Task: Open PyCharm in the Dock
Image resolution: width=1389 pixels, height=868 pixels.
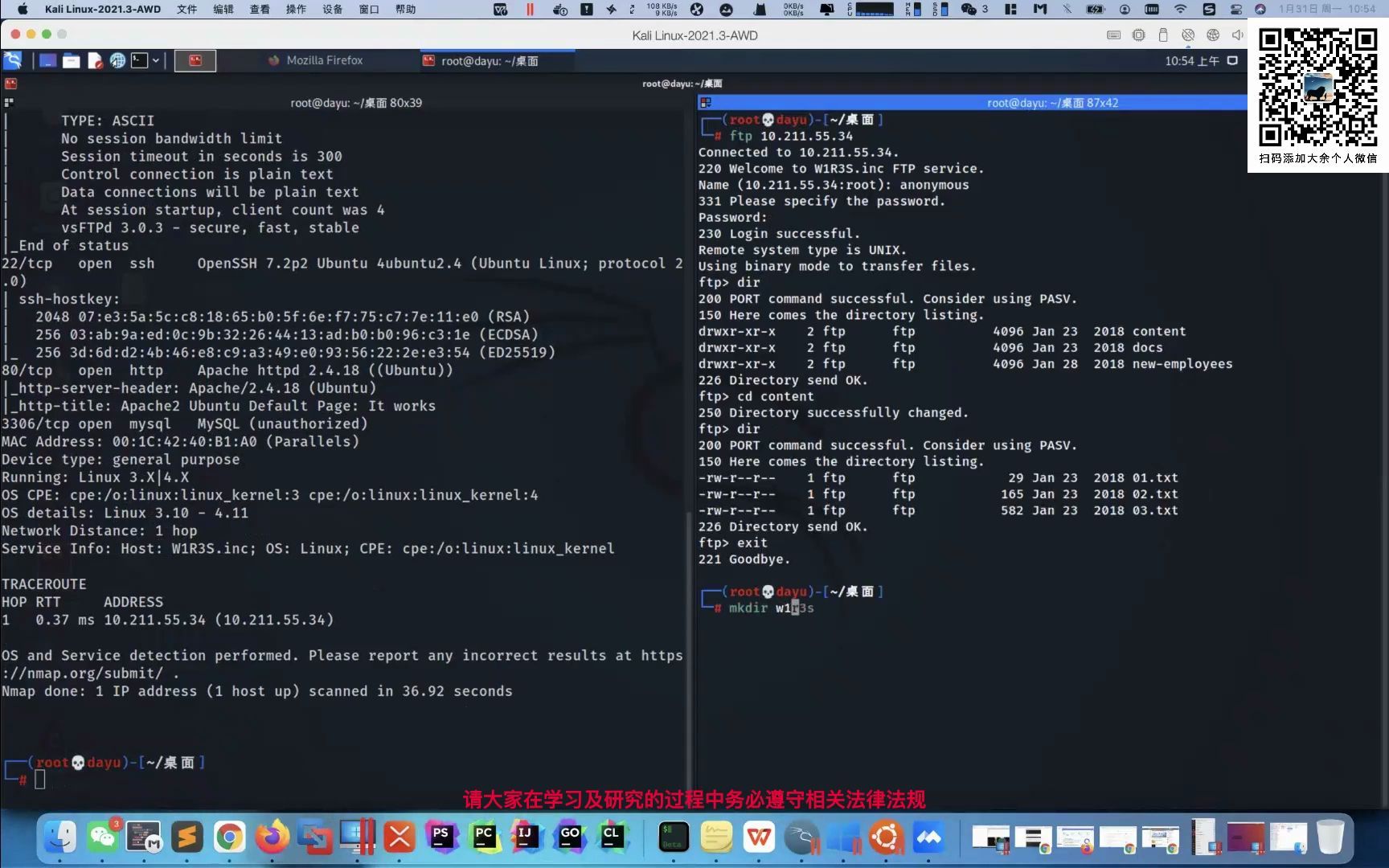Action: [x=484, y=837]
